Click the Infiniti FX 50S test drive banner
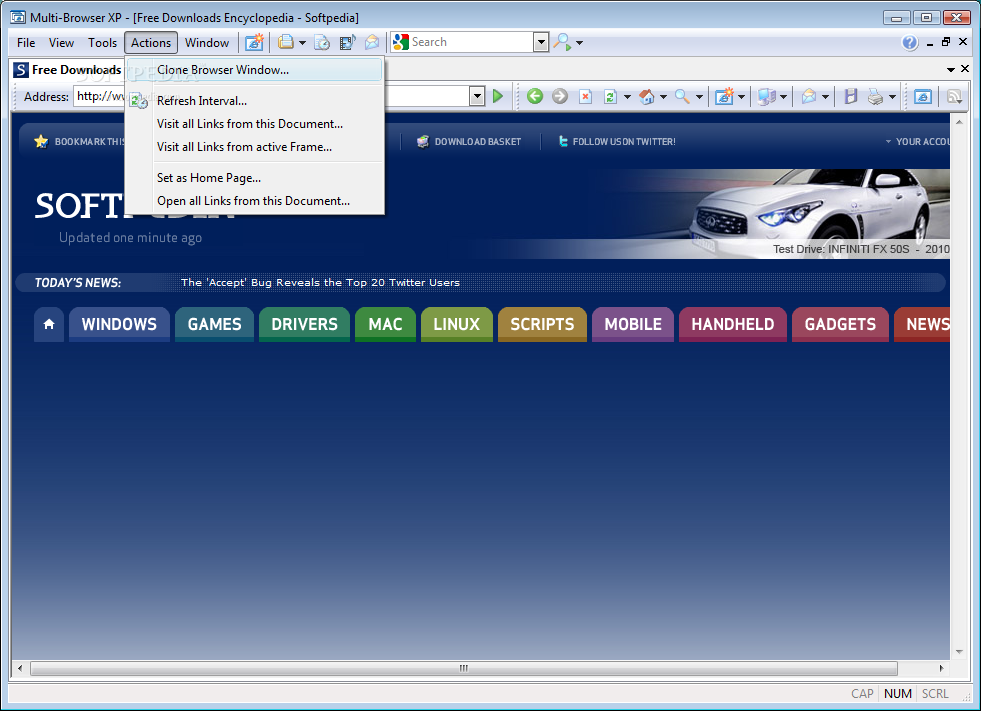The height and width of the screenshot is (711, 981). pos(770,213)
